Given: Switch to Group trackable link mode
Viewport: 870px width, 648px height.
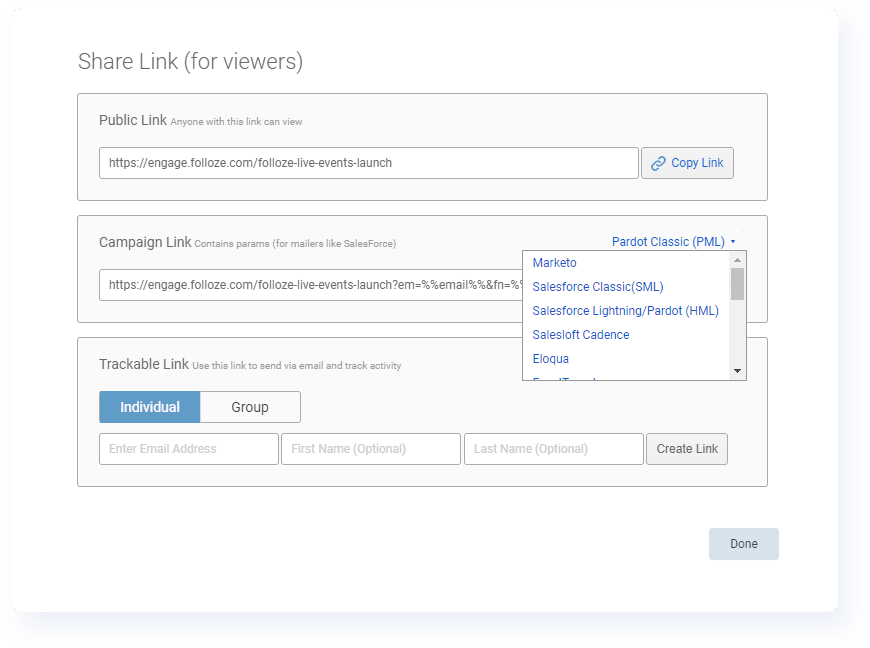Looking at the screenshot, I should (250, 407).
